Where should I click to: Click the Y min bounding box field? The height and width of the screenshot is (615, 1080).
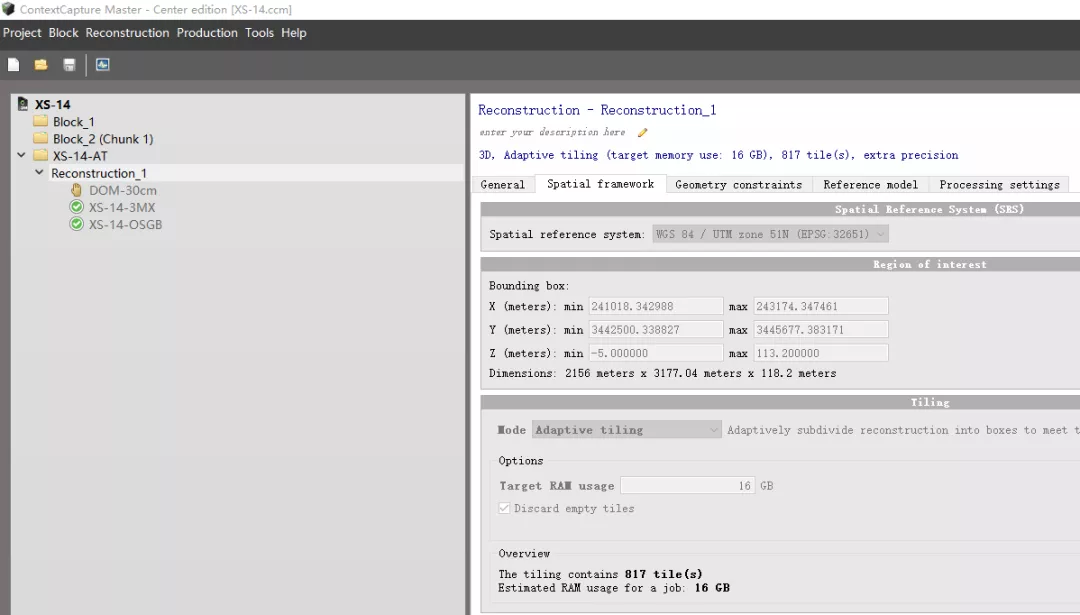point(656,330)
